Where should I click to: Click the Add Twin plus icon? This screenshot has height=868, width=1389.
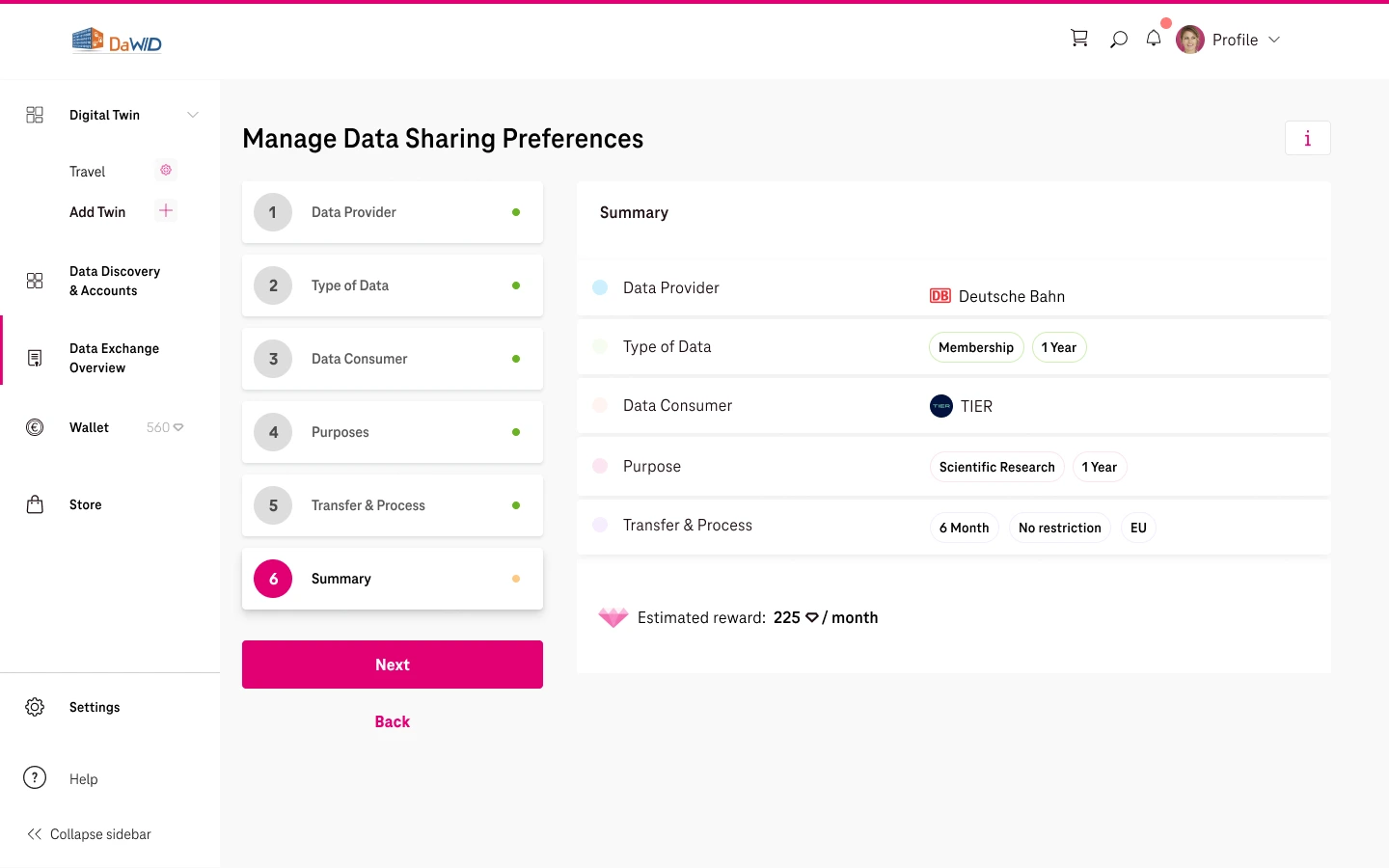(x=166, y=211)
